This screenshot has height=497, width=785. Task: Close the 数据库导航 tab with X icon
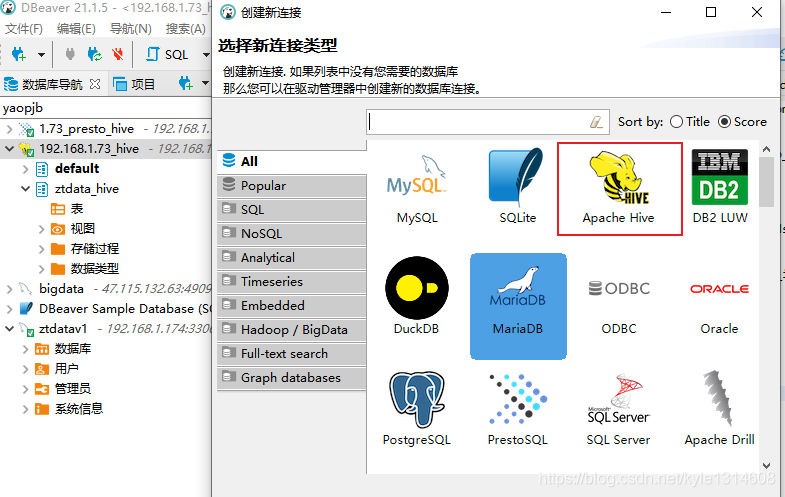95,84
